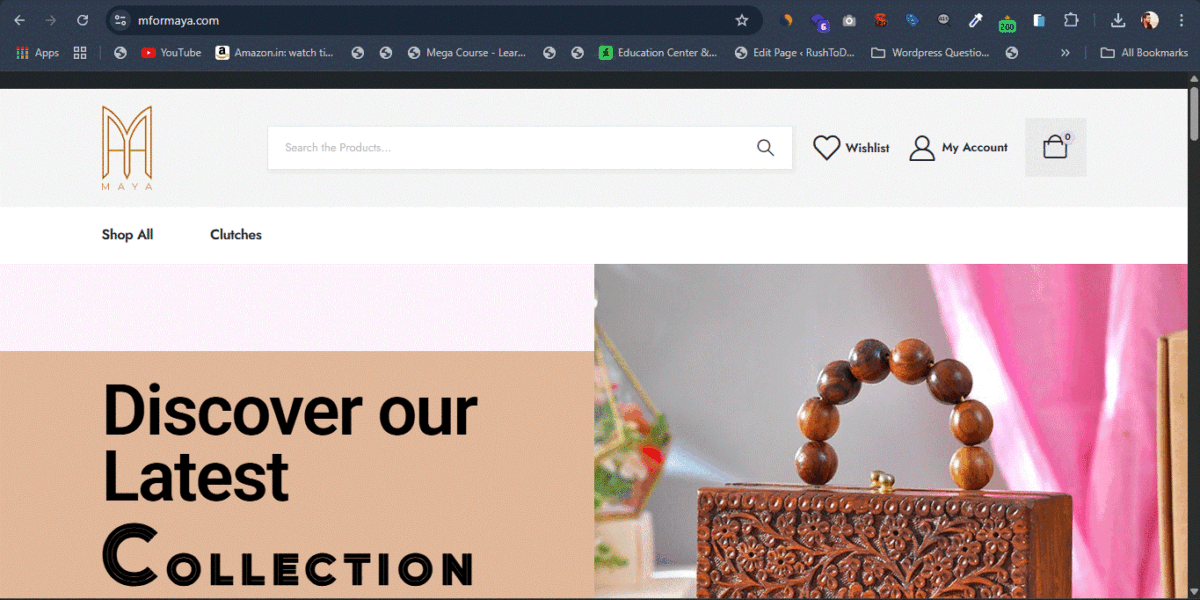1200x600 pixels.
Task: Bookmark this page with the star icon
Action: click(x=742, y=20)
